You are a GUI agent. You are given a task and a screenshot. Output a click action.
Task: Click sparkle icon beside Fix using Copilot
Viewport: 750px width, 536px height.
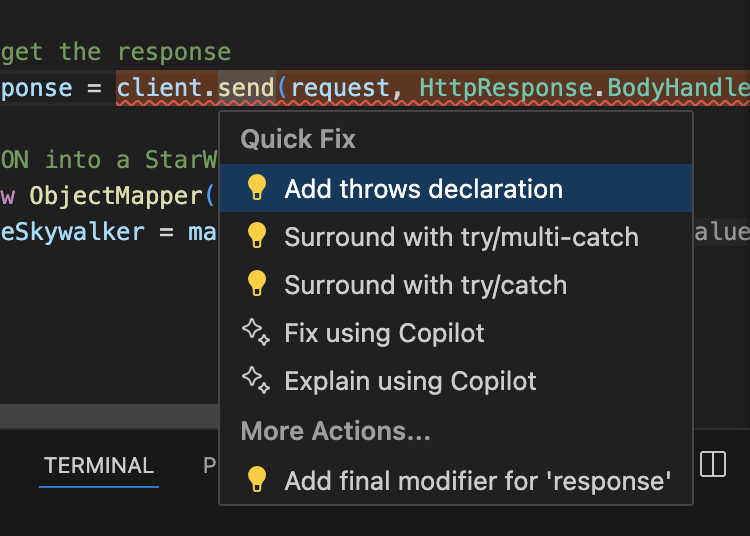(256, 332)
